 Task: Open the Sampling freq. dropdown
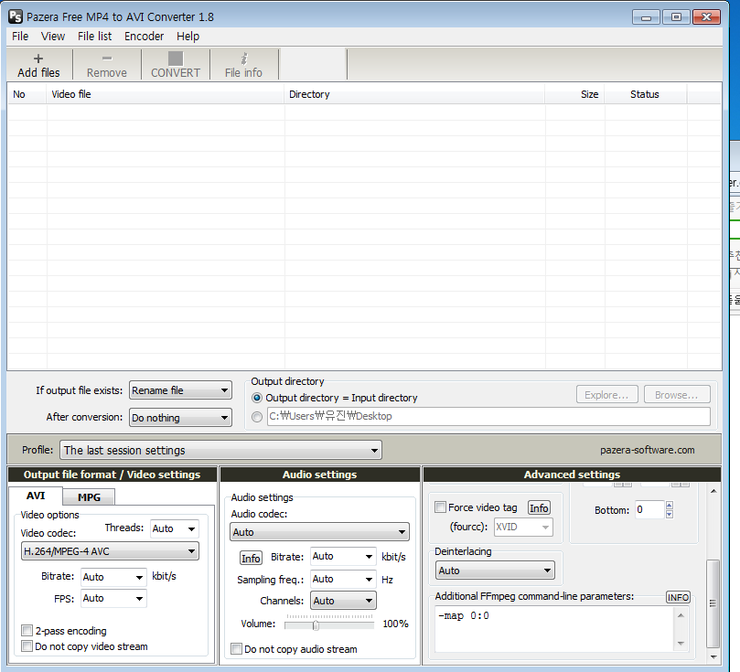[x=343, y=579]
